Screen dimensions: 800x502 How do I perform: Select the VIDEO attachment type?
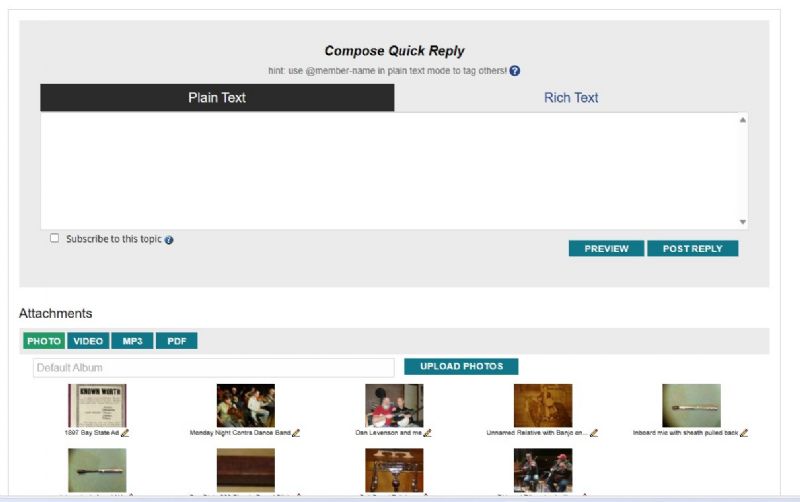(89, 341)
